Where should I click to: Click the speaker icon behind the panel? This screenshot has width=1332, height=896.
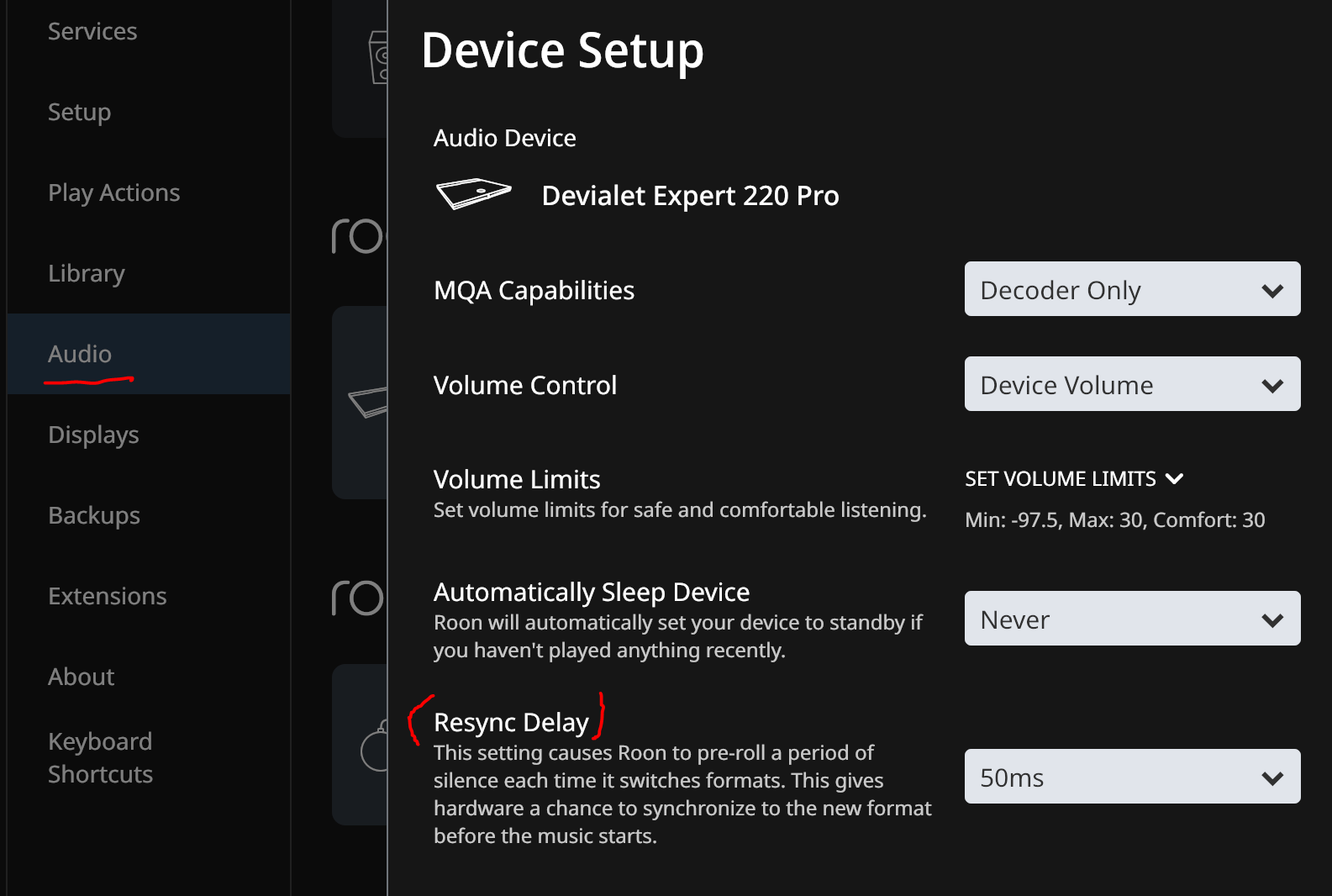379,57
